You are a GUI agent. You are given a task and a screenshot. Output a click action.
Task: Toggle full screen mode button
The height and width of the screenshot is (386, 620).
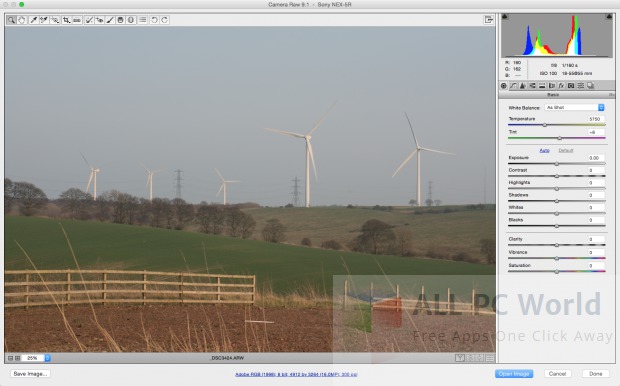tap(489, 20)
